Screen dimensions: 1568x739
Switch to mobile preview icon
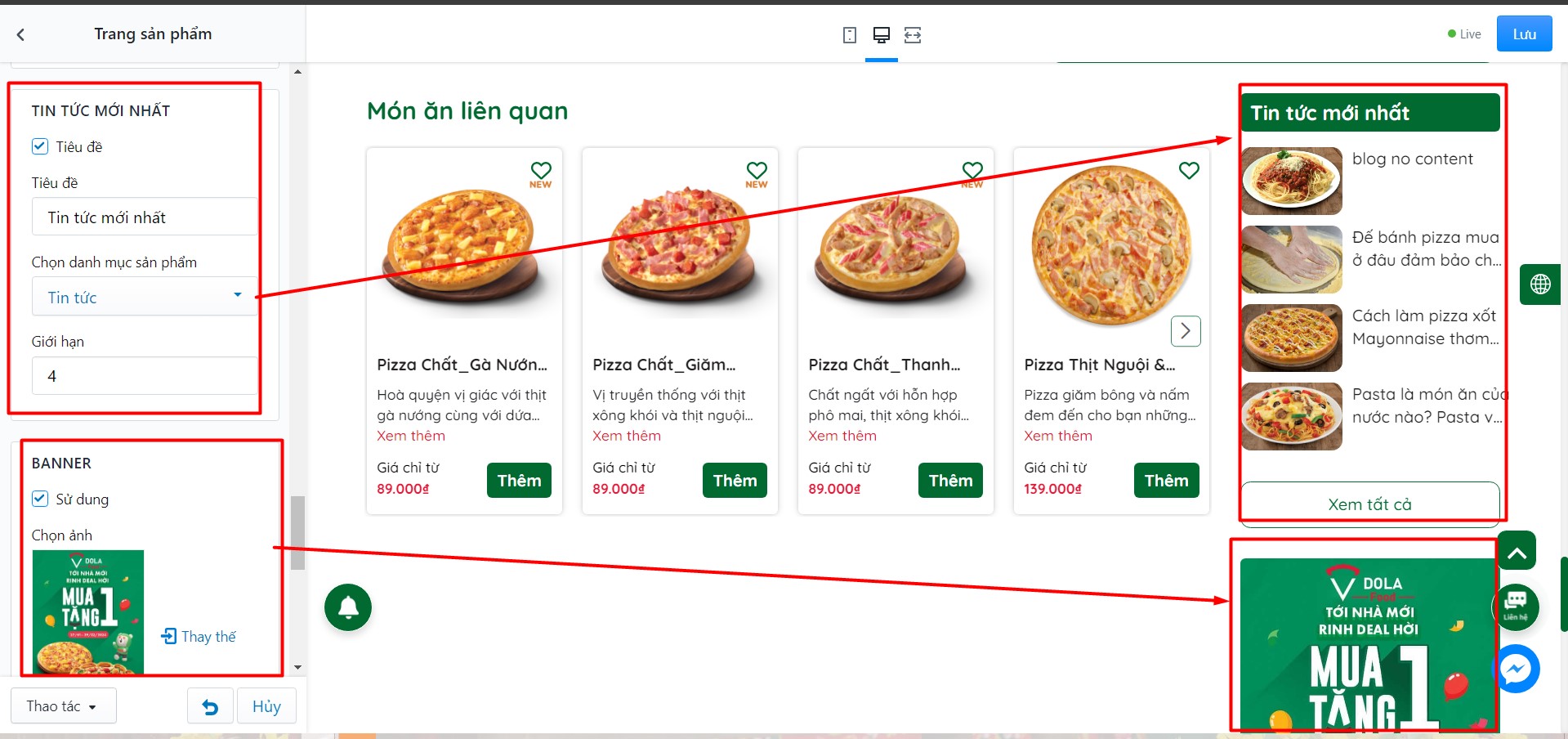click(850, 35)
